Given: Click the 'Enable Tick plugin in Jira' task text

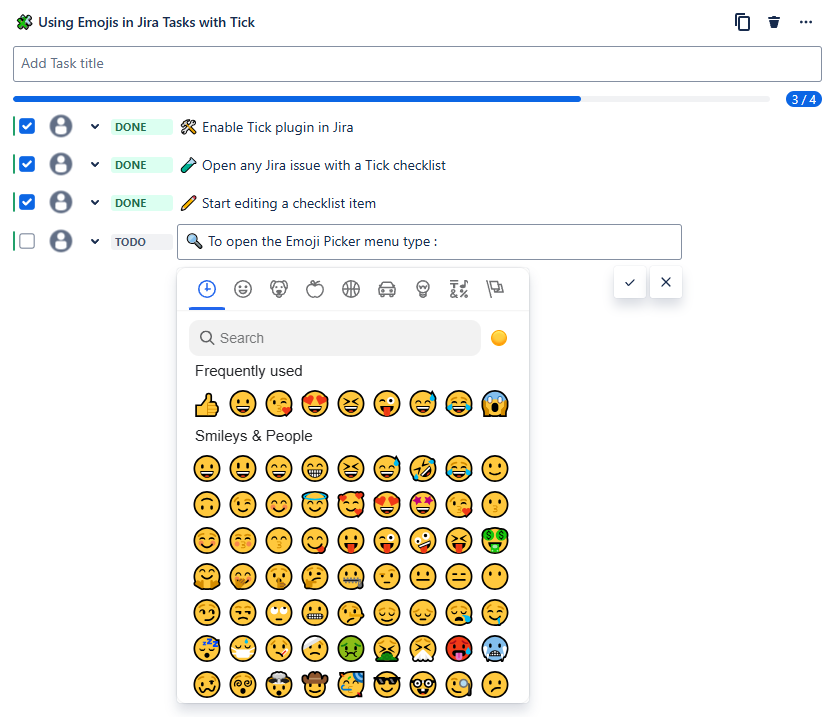Looking at the screenshot, I should (278, 127).
